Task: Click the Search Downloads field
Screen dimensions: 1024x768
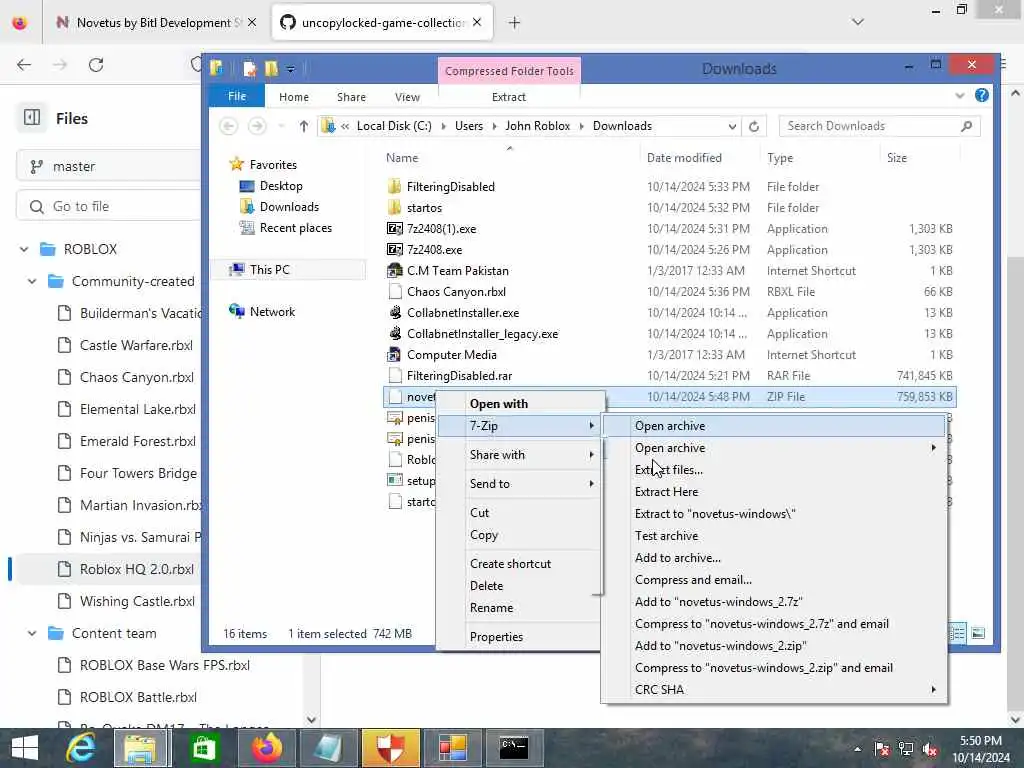Action: [x=880, y=126]
